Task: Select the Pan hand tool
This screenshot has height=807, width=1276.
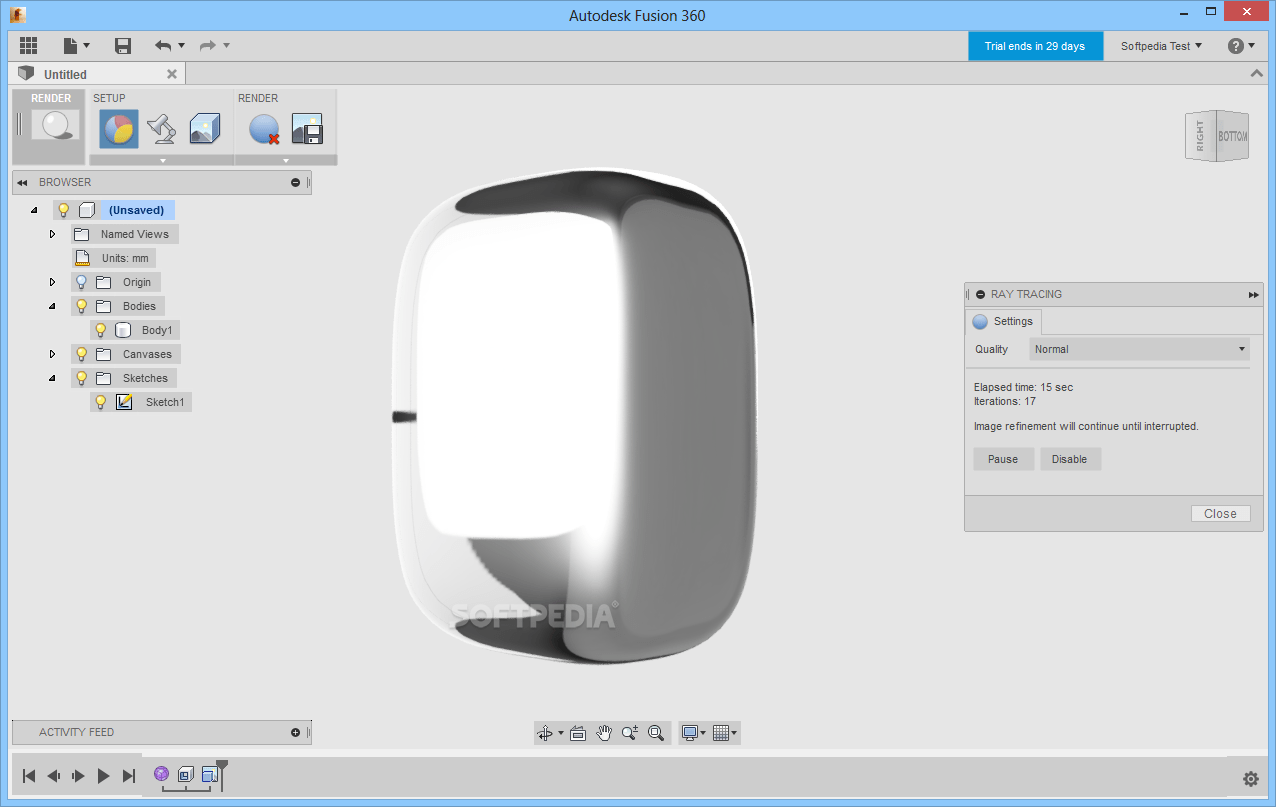Action: pyautogui.click(x=604, y=733)
